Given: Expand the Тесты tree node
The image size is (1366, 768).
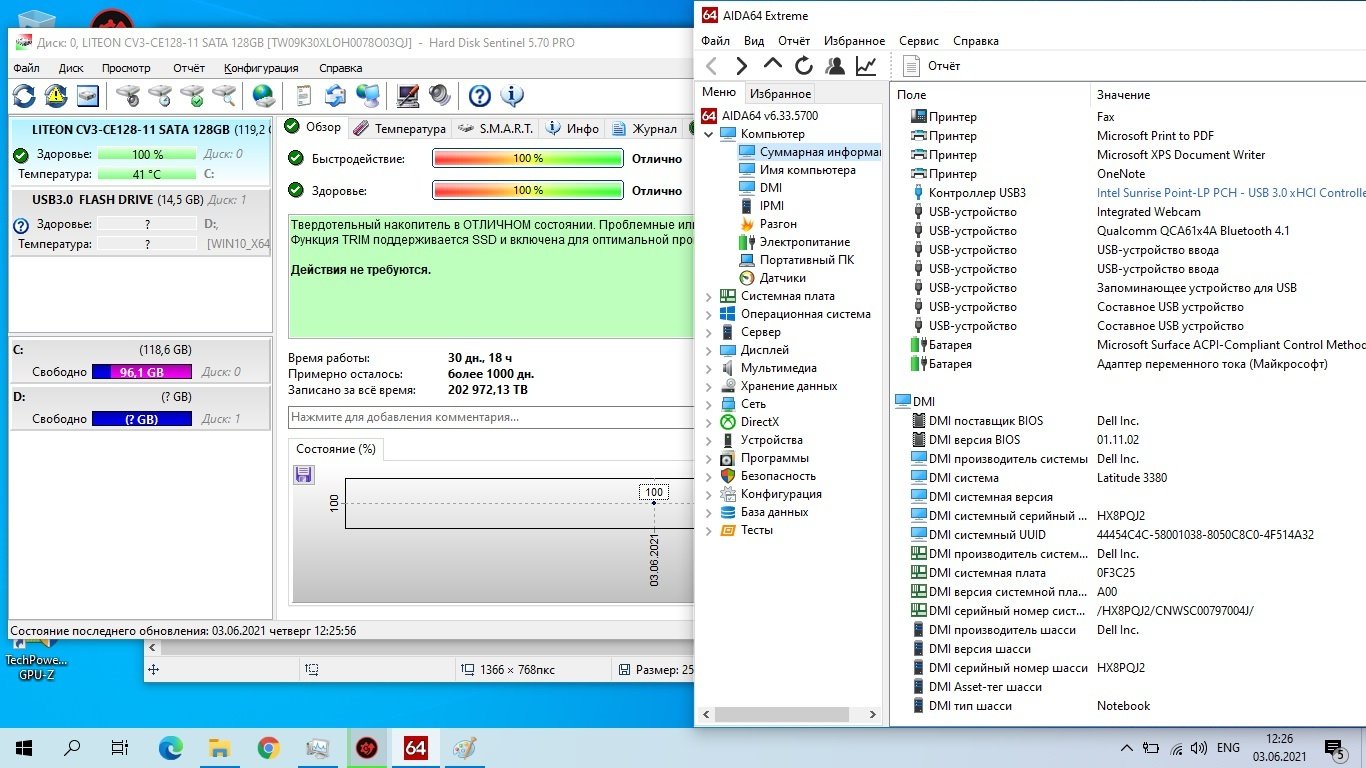Looking at the screenshot, I should tap(709, 531).
